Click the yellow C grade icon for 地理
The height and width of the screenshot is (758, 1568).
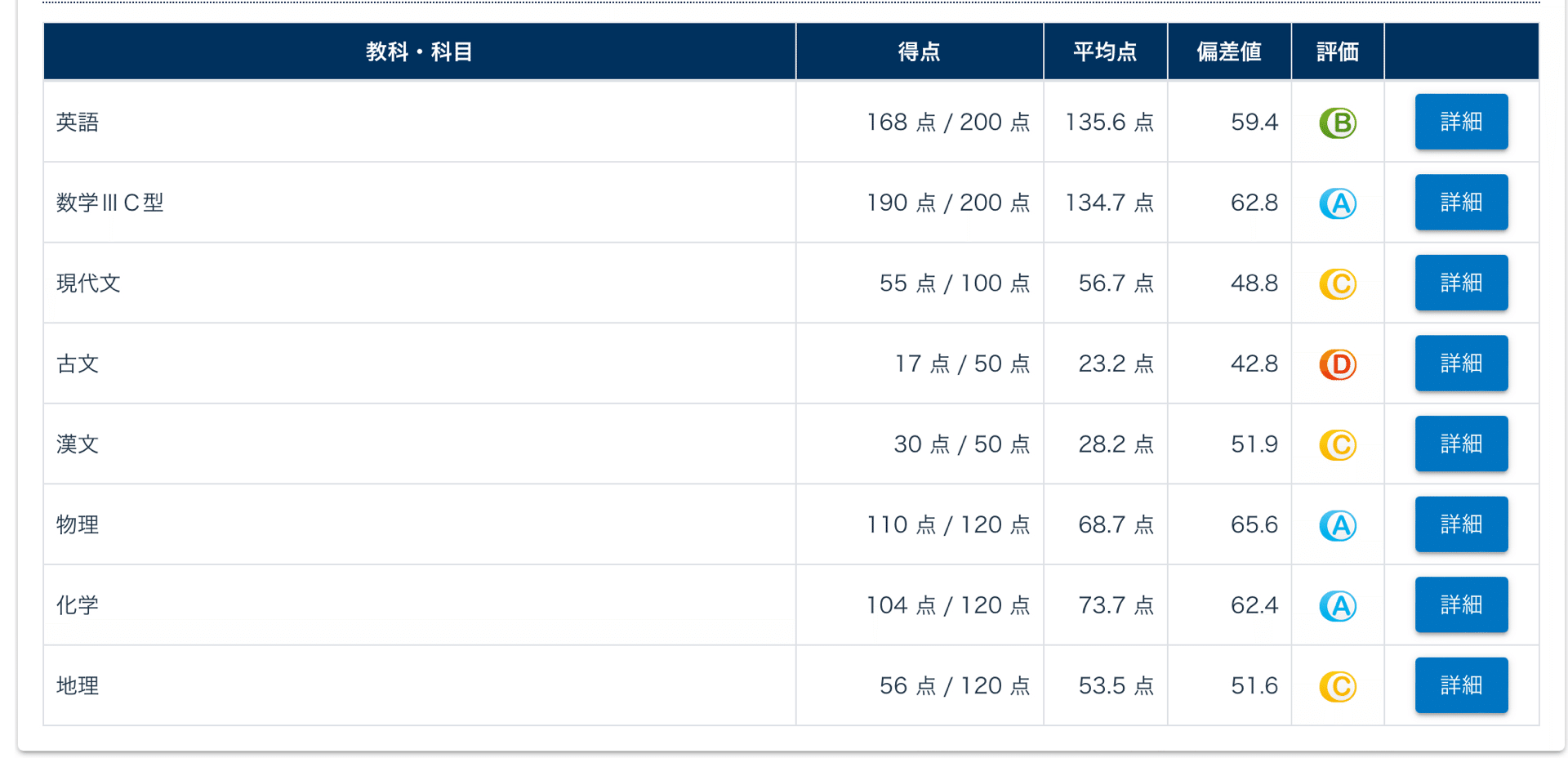pyautogui.click(x=1338, y=686)
